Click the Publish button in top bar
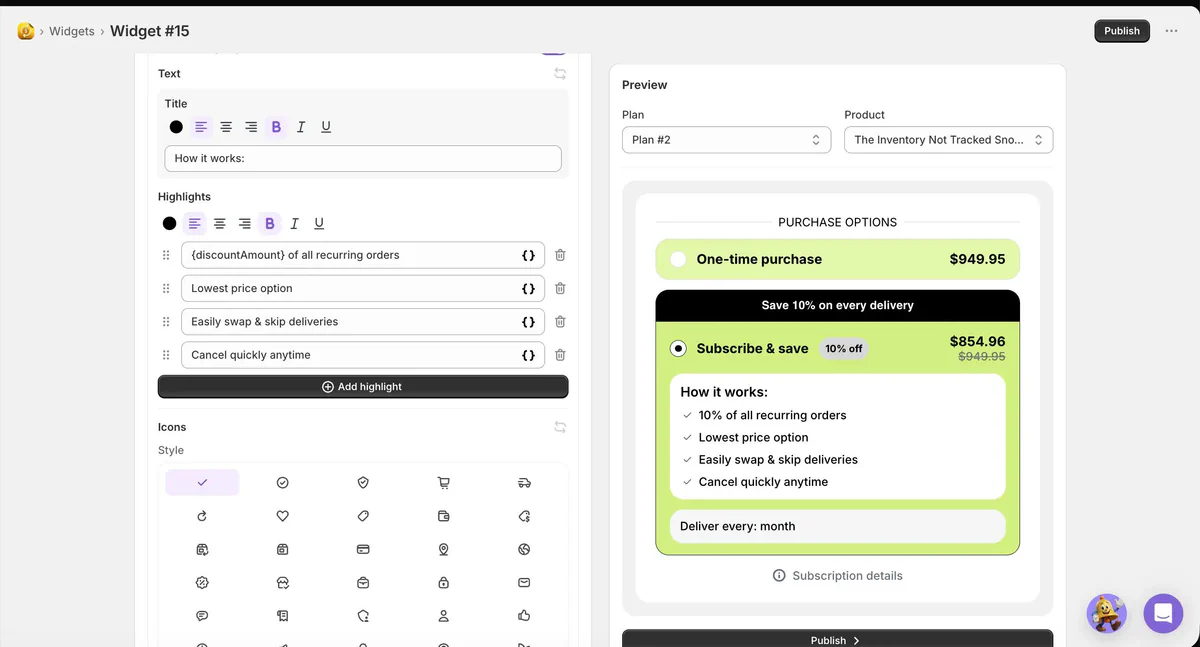 coord(1122,31)
